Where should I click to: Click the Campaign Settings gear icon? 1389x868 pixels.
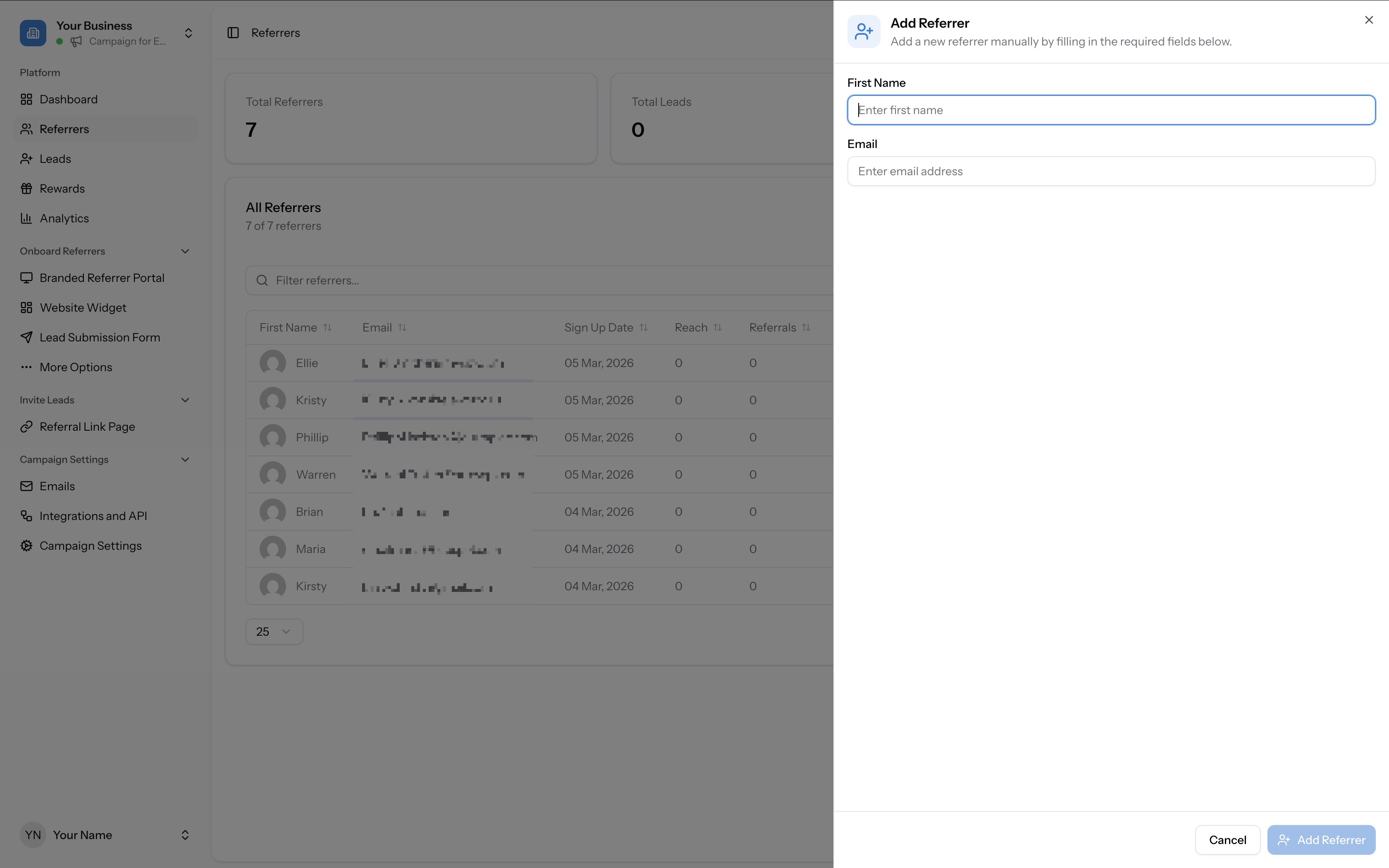26,545
